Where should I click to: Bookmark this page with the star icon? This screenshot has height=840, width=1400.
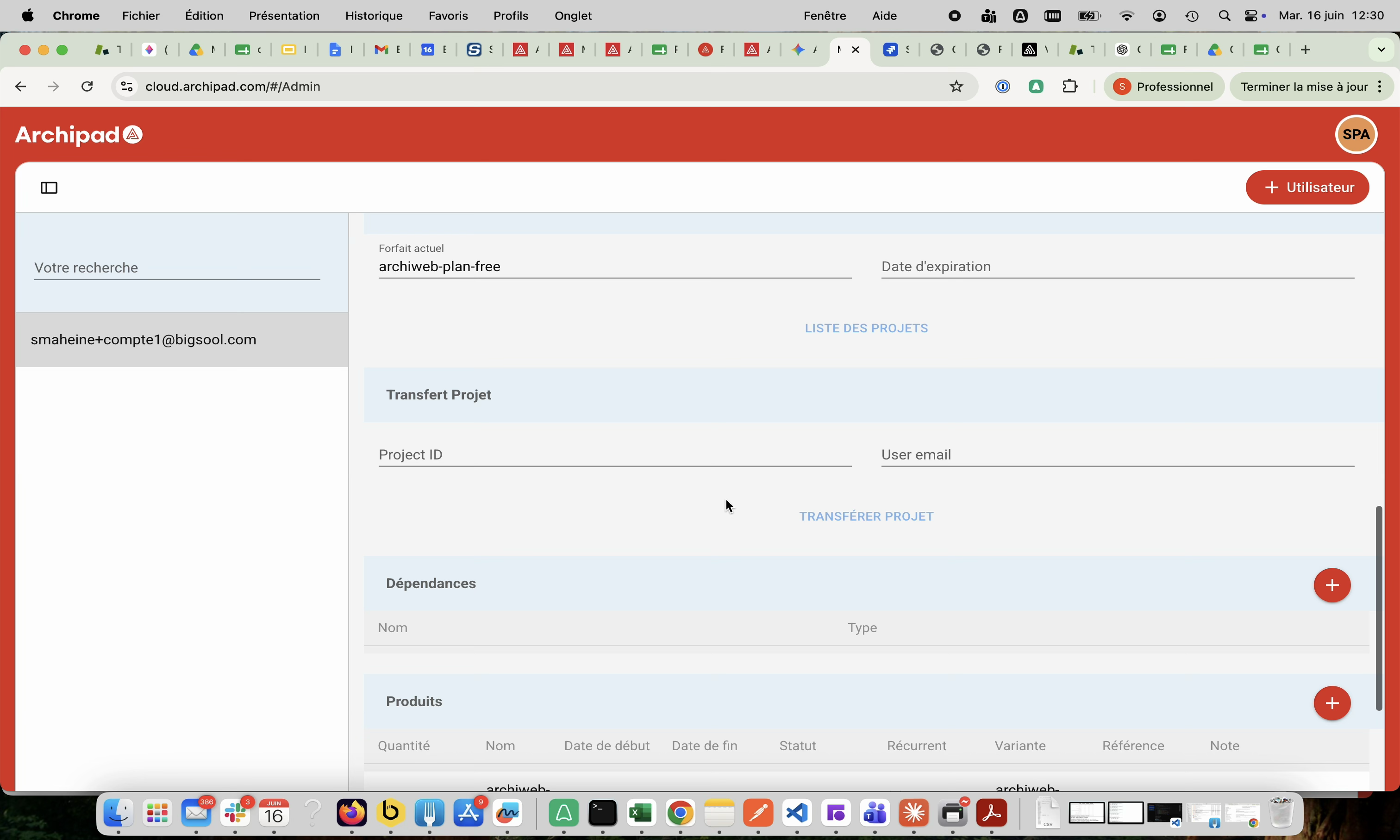pos(956,87)
